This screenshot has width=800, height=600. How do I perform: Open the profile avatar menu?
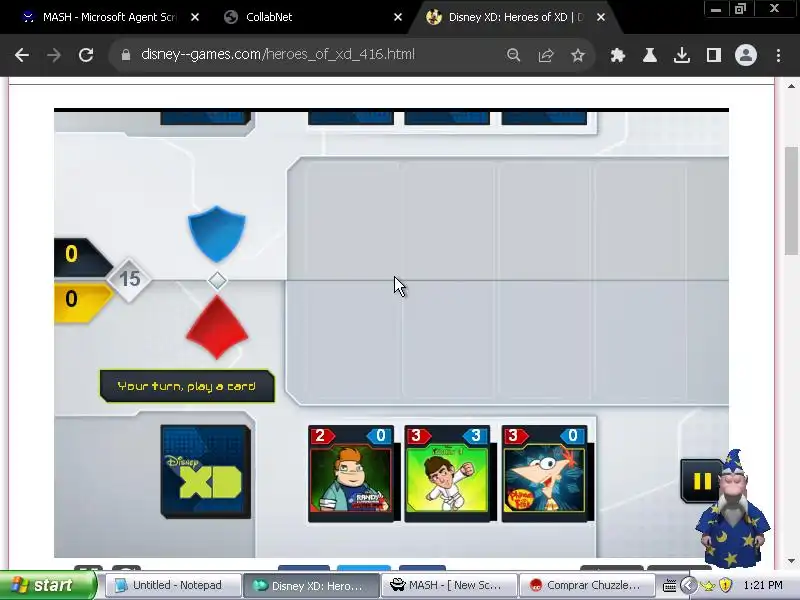click(745, 55)
